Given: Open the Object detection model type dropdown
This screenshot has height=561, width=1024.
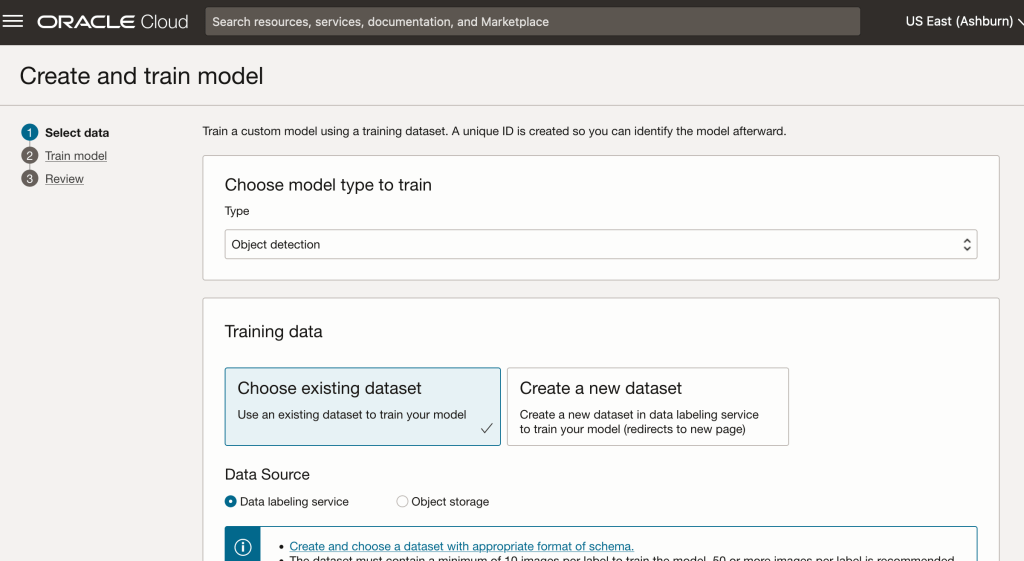Looking at the screenshot, I should (600, 244).
